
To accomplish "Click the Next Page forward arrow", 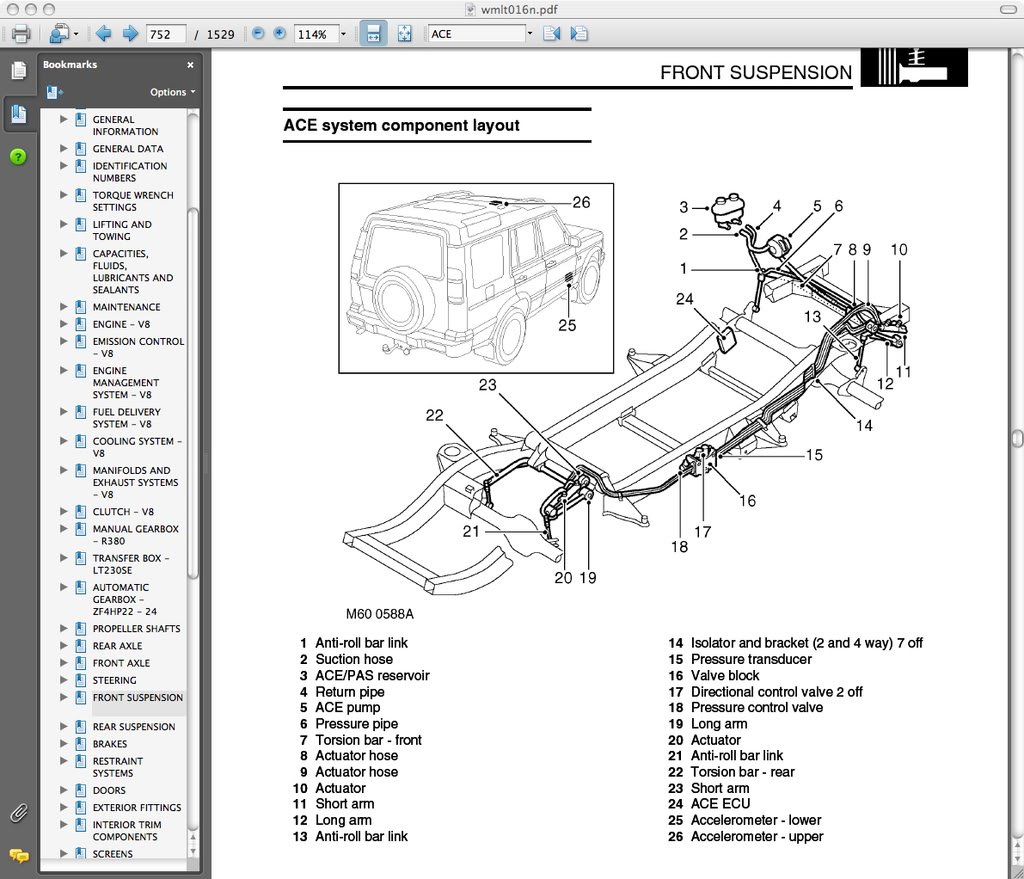I will click(128, 33).
